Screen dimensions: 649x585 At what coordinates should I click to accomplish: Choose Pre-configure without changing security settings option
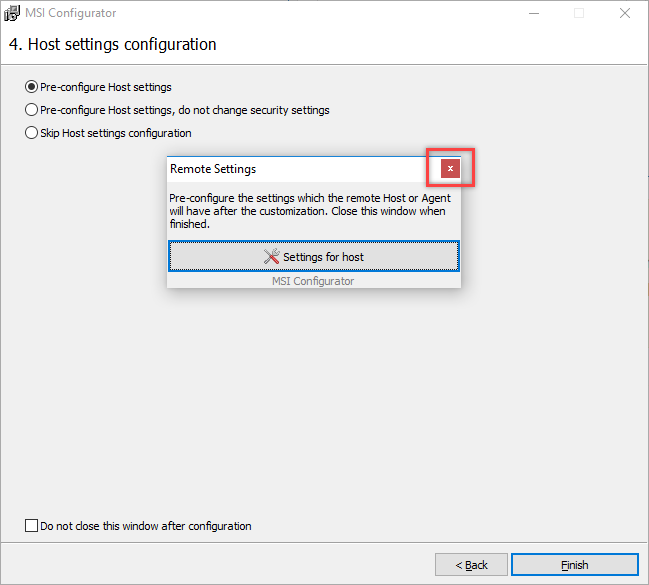(31, 110)
